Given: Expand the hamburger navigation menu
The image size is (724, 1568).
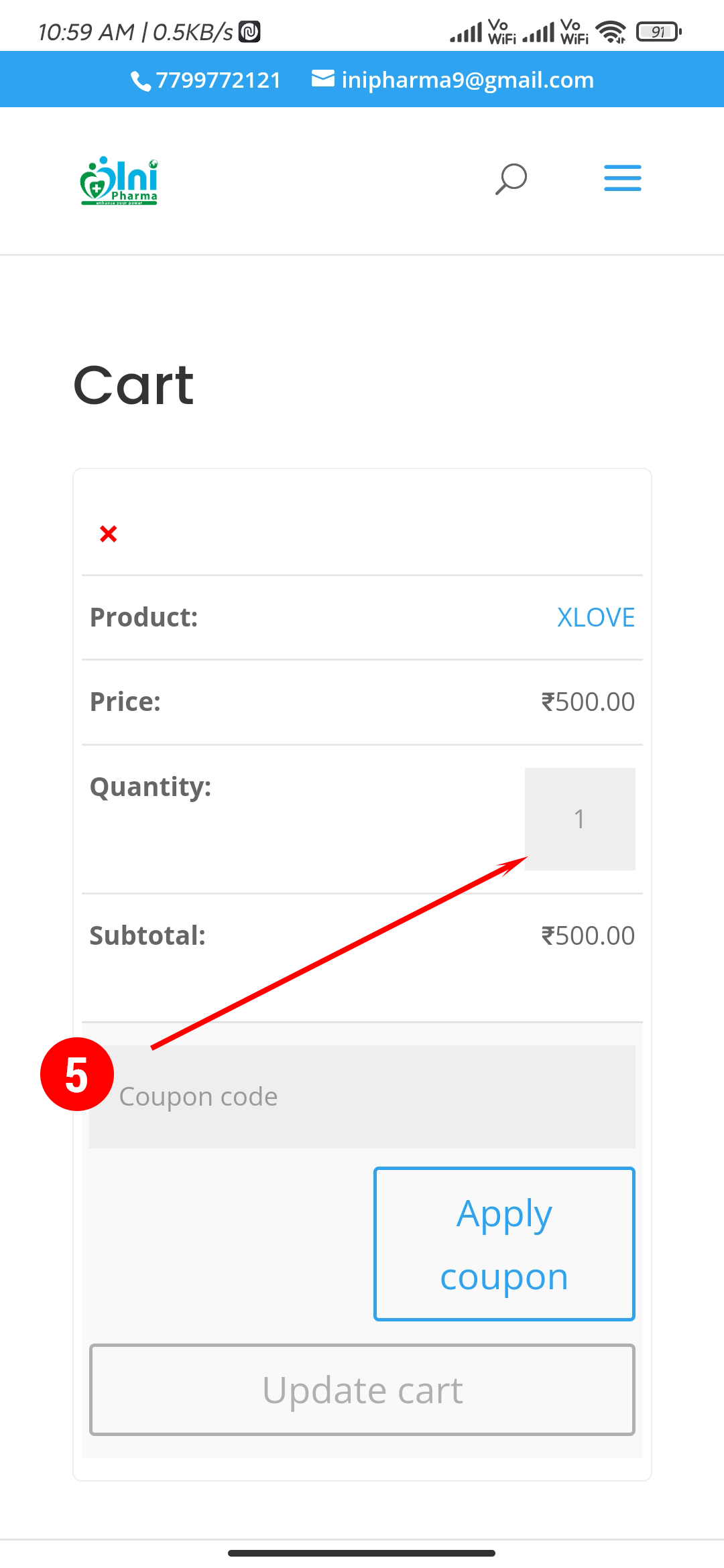Looking at the screenshot, I should click(x=622, y=178).
